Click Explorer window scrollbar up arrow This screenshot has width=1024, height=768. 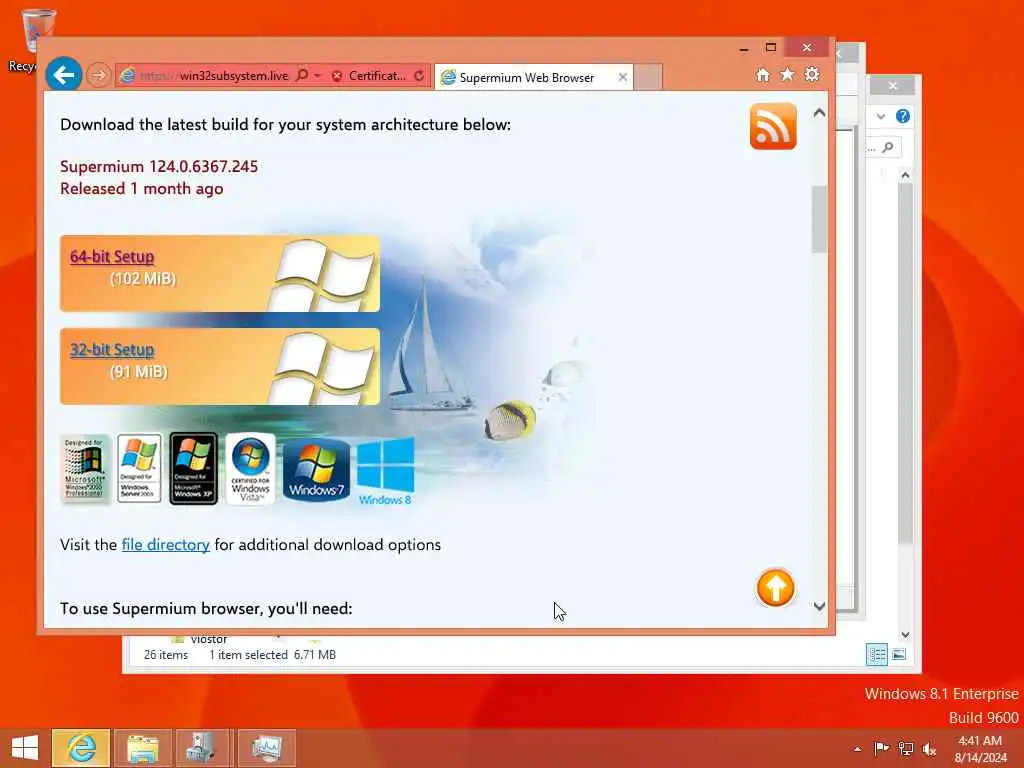[x=905, y=175]
